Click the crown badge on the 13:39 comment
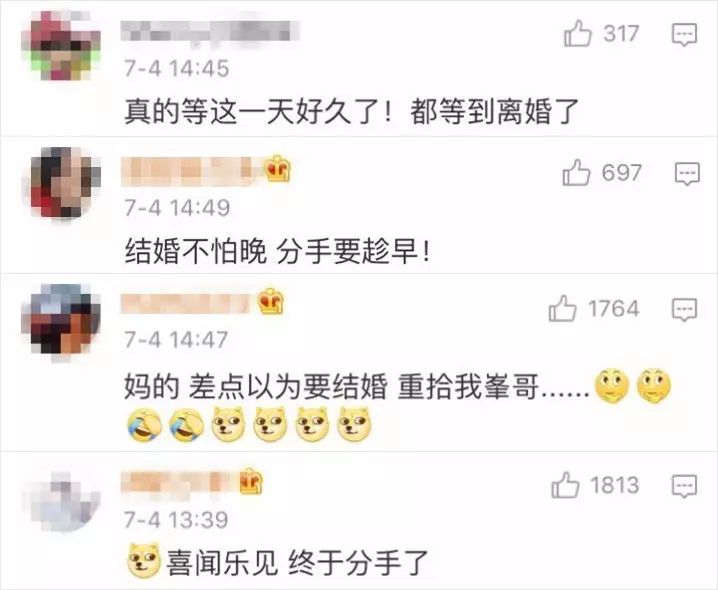The image size is (718, 590). point(251,481)
